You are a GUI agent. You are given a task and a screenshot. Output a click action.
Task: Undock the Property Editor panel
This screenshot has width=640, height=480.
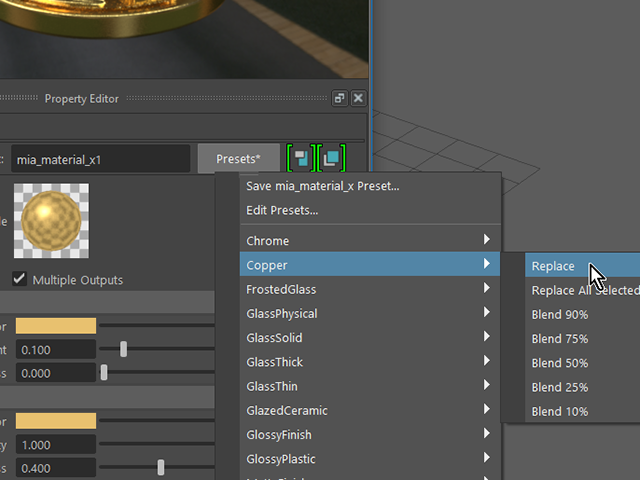340,98
